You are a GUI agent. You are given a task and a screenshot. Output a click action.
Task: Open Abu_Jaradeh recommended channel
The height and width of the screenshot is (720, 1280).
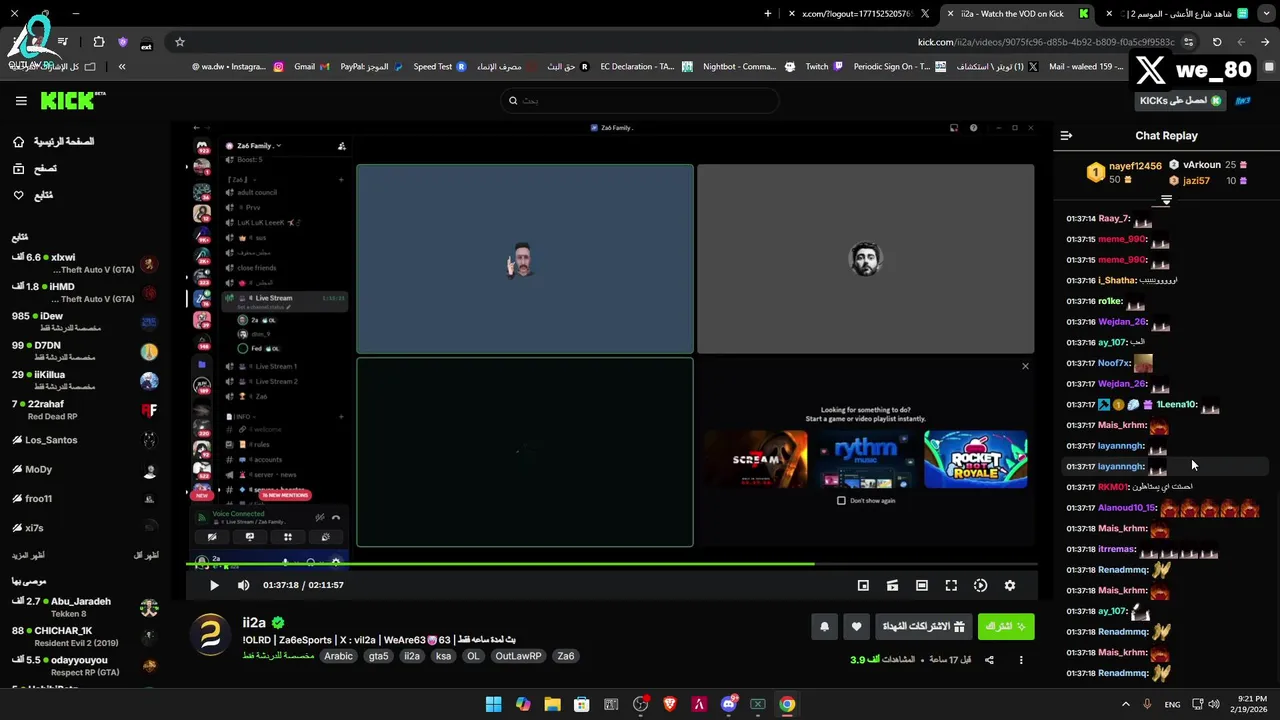[85, 607]
